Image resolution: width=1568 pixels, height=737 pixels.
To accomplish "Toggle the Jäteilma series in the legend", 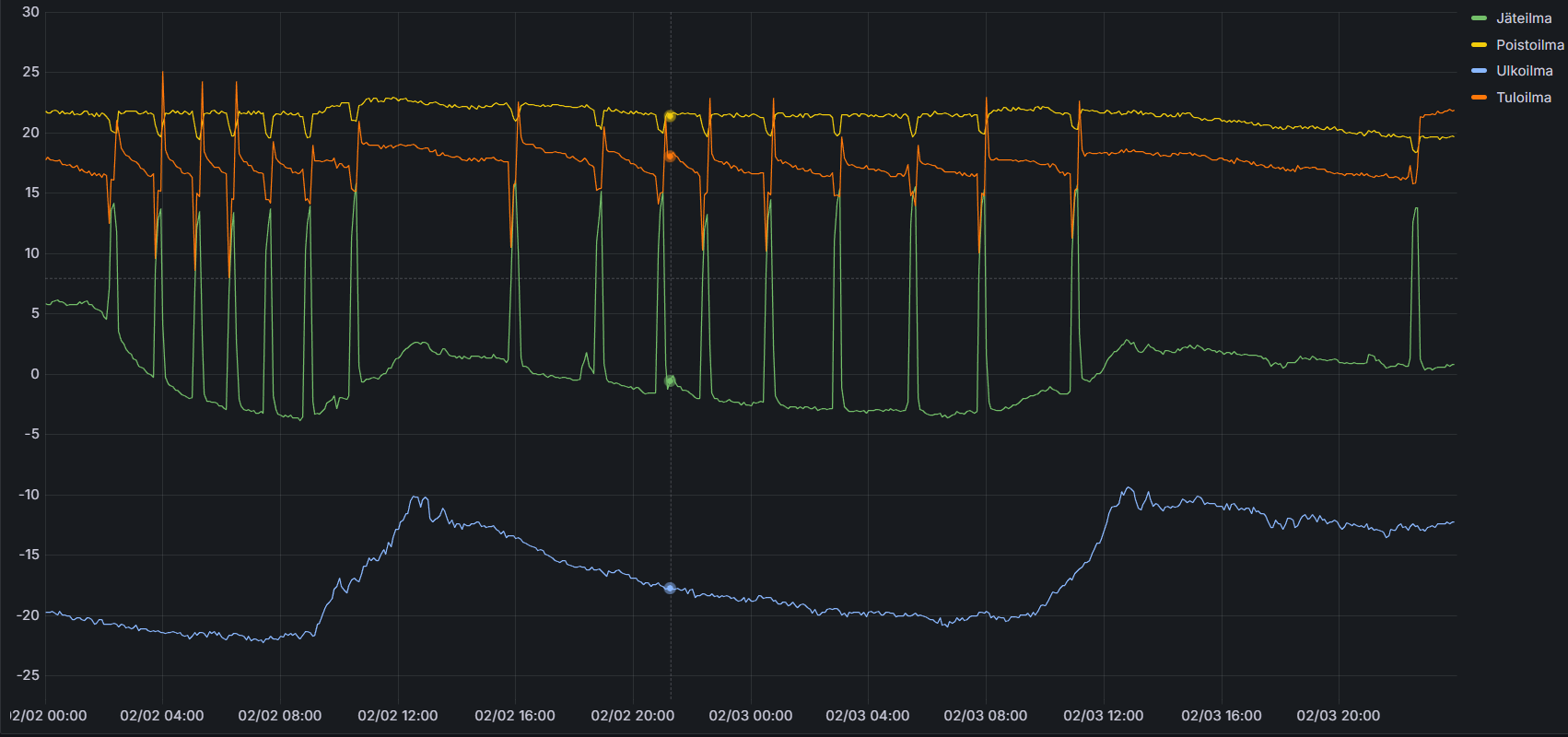I will click(1524, 18).
